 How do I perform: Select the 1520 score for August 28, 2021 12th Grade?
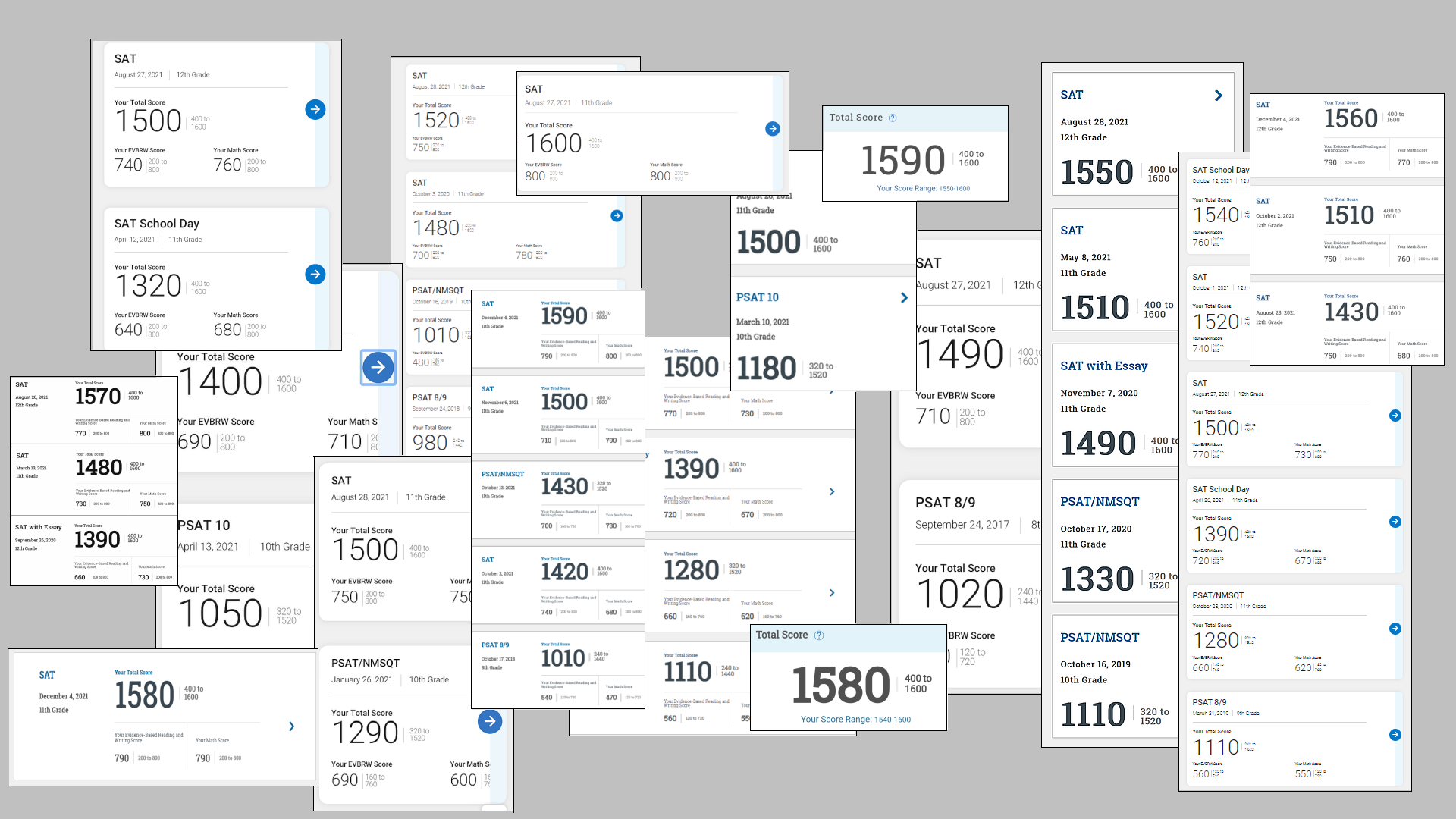(436, 121)
